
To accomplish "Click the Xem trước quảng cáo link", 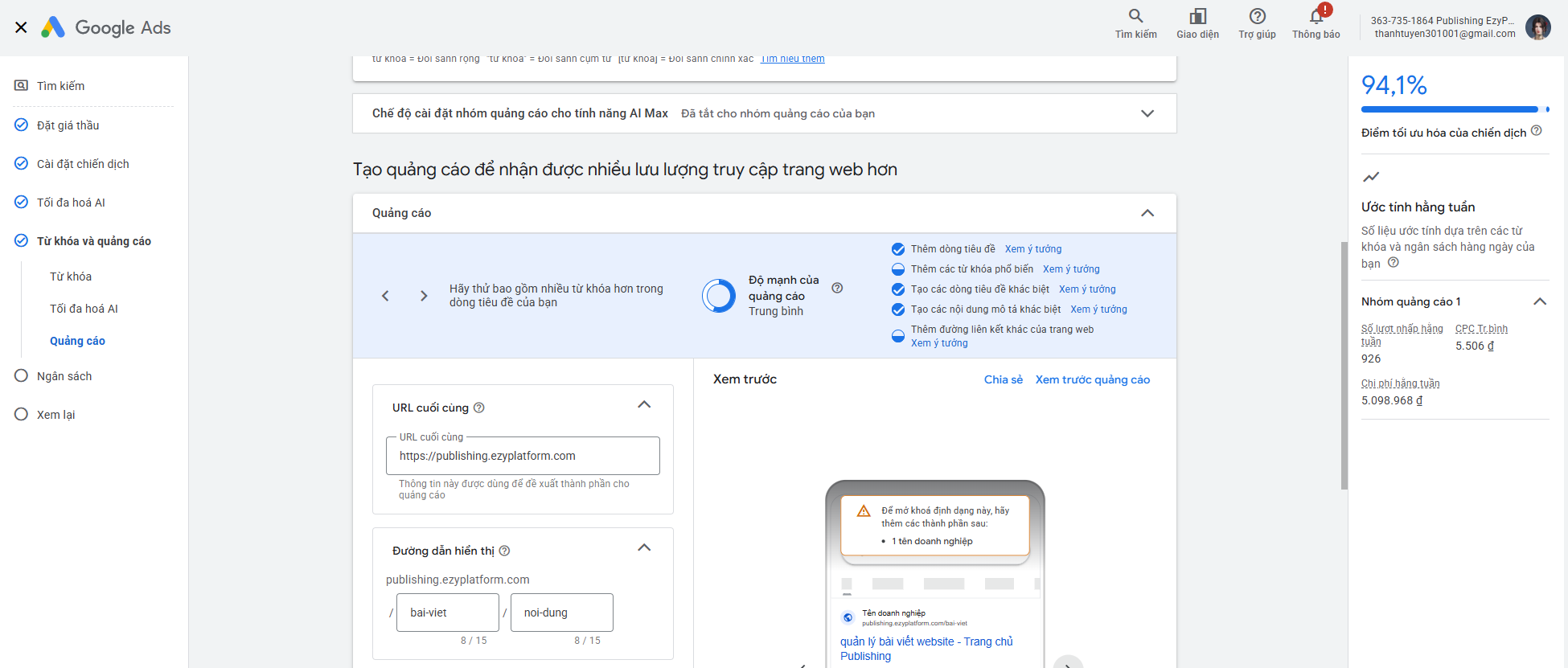I will [x=1093, y=379].
